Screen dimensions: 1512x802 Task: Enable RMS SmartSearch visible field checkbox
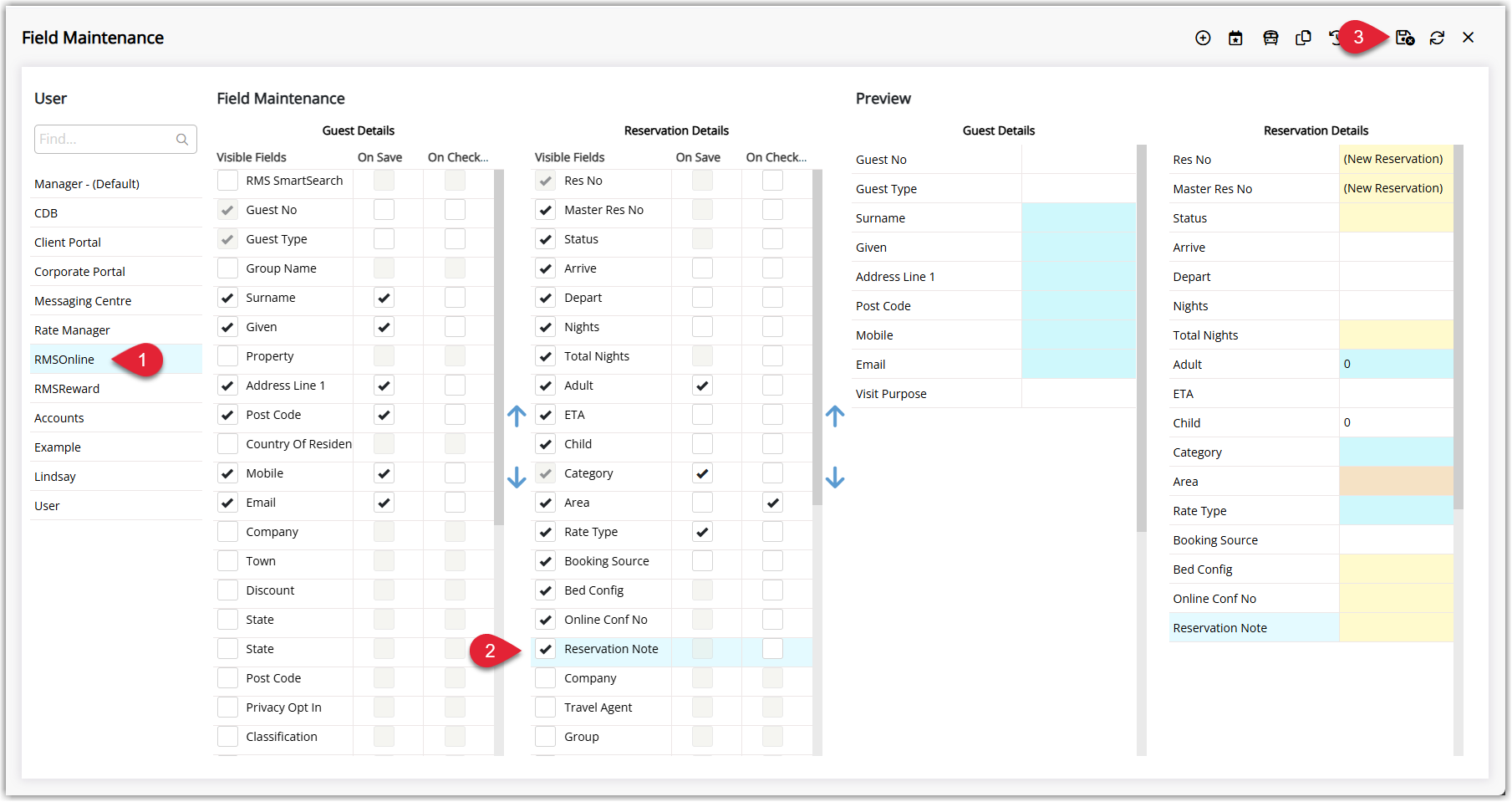point(227,181)
